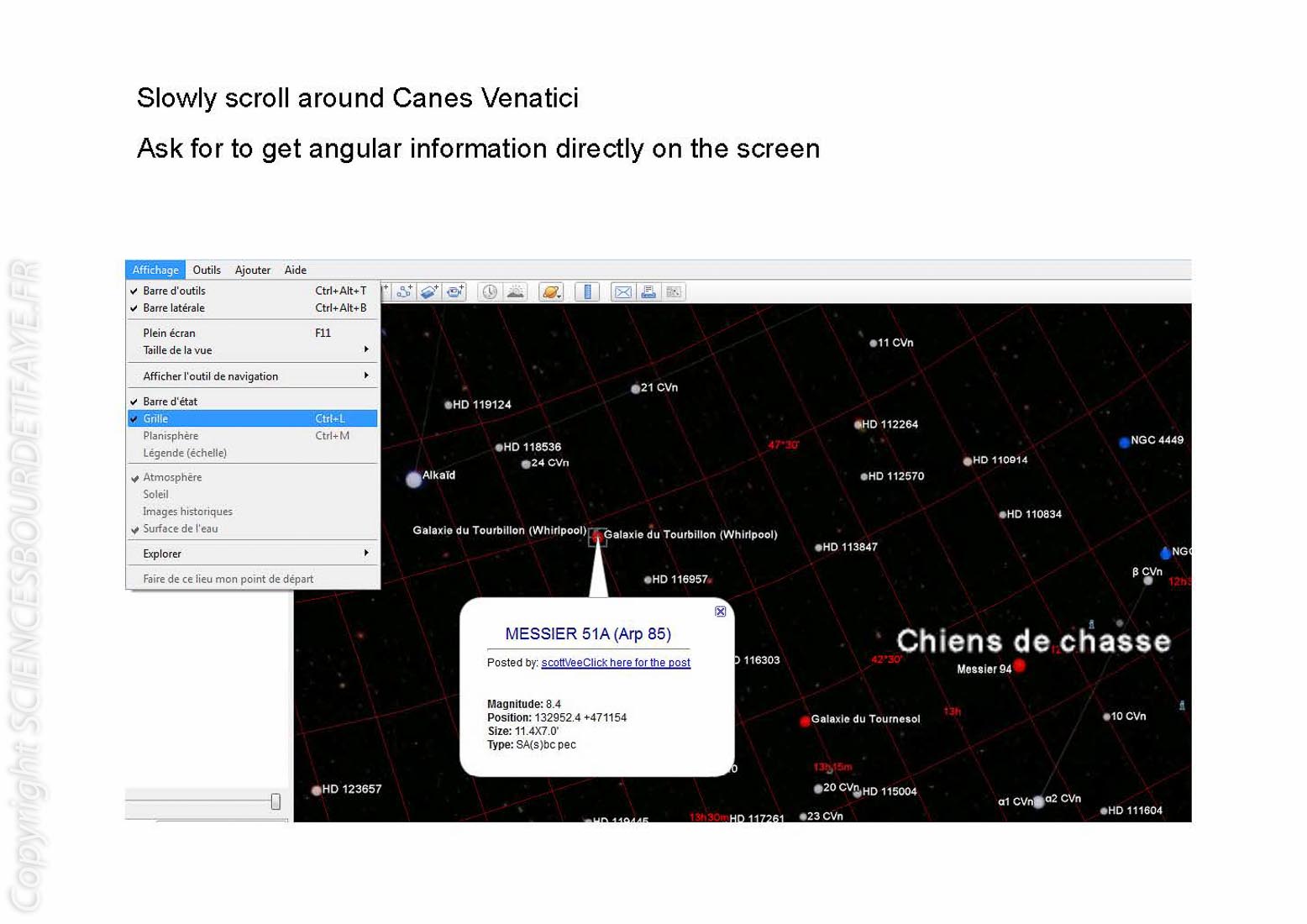Move the sidebar slider handle
Viewport: 1307px width, 924px height.
(x=276, y=801)
